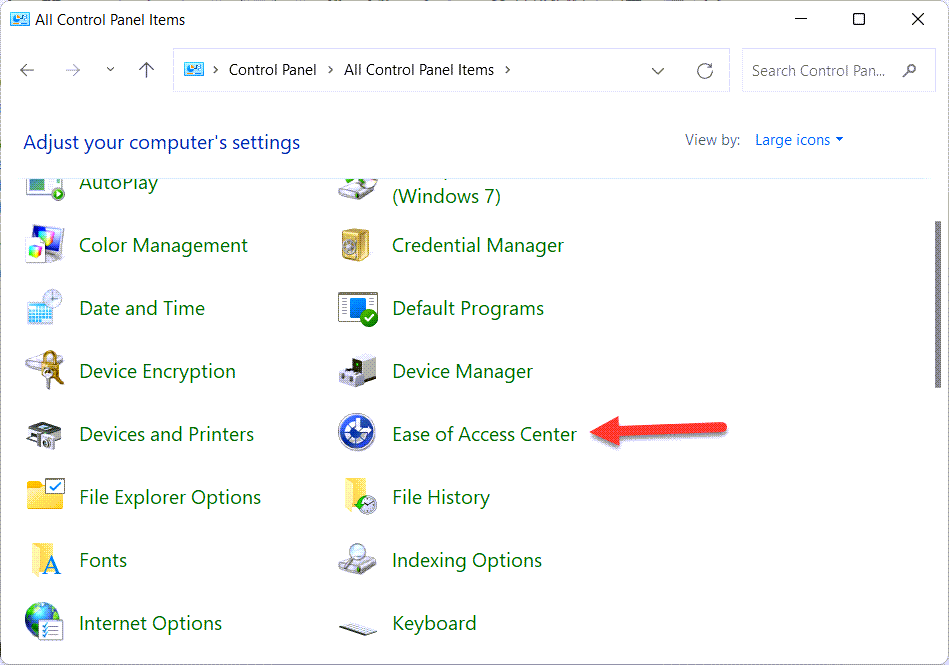
Task: Click the Device Manager icon
Action: 357,371
